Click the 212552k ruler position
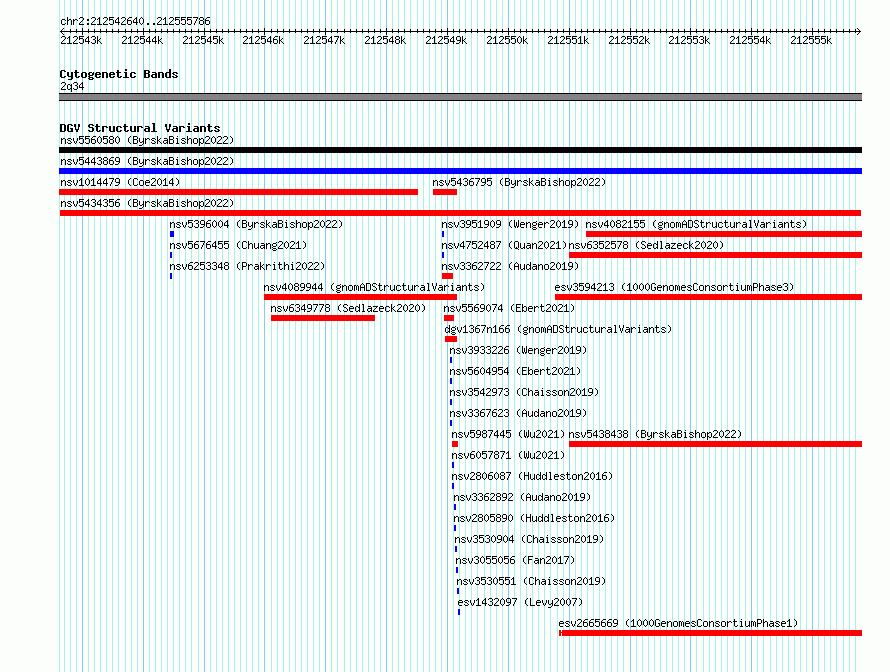Image resolution: width=890 pixels, height=672 pixels. point(629,40)
